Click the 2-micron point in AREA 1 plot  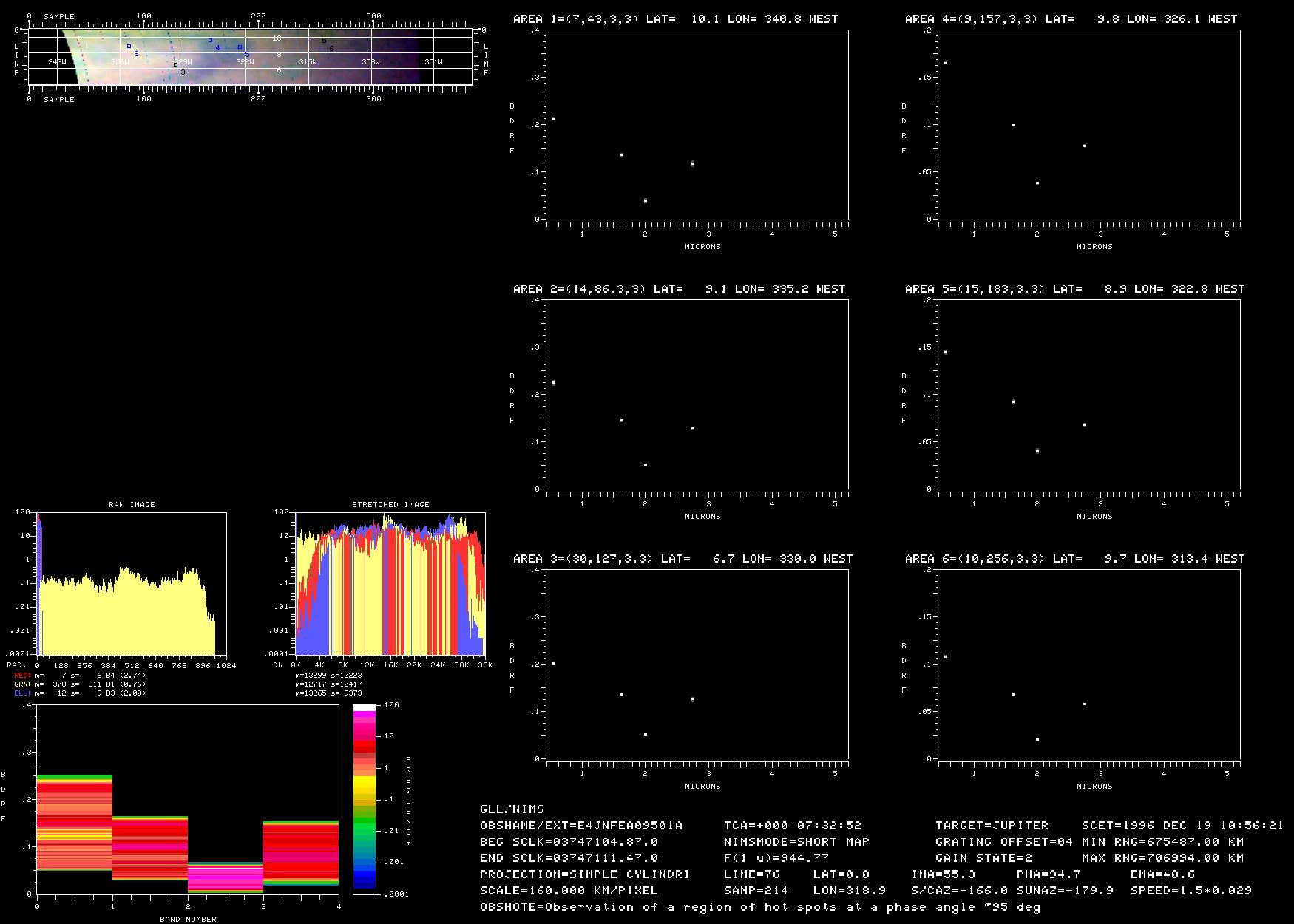(646, 200)
